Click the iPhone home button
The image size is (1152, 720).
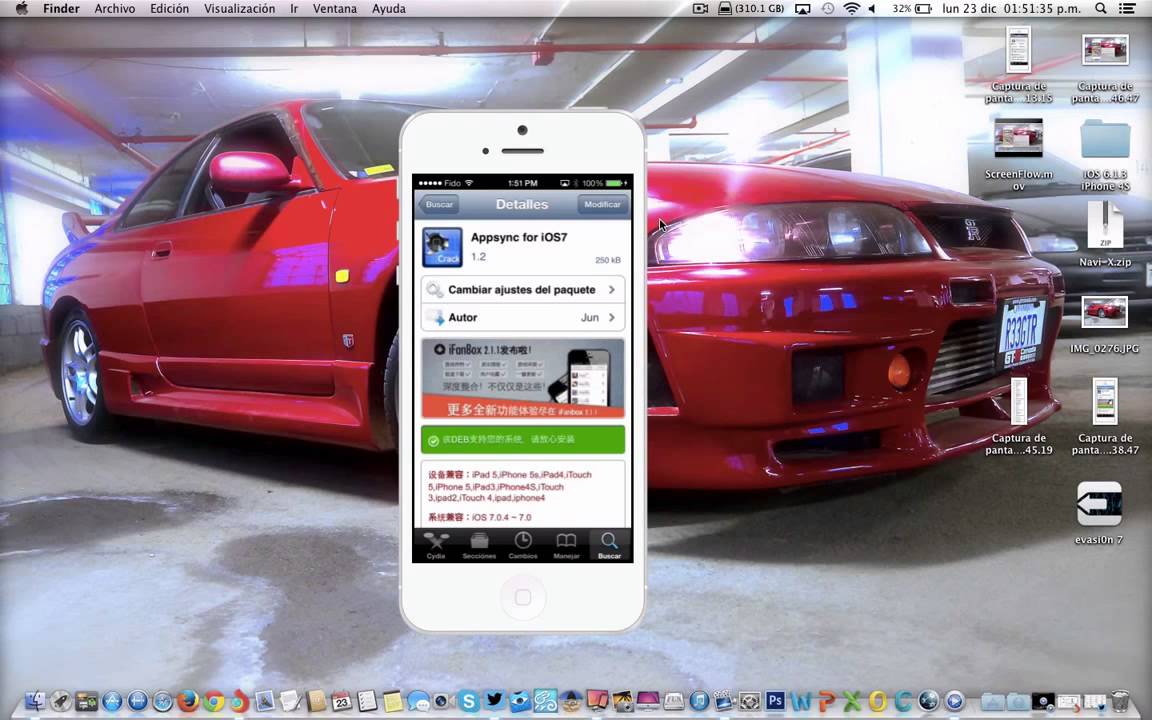[x=523, y=597]
